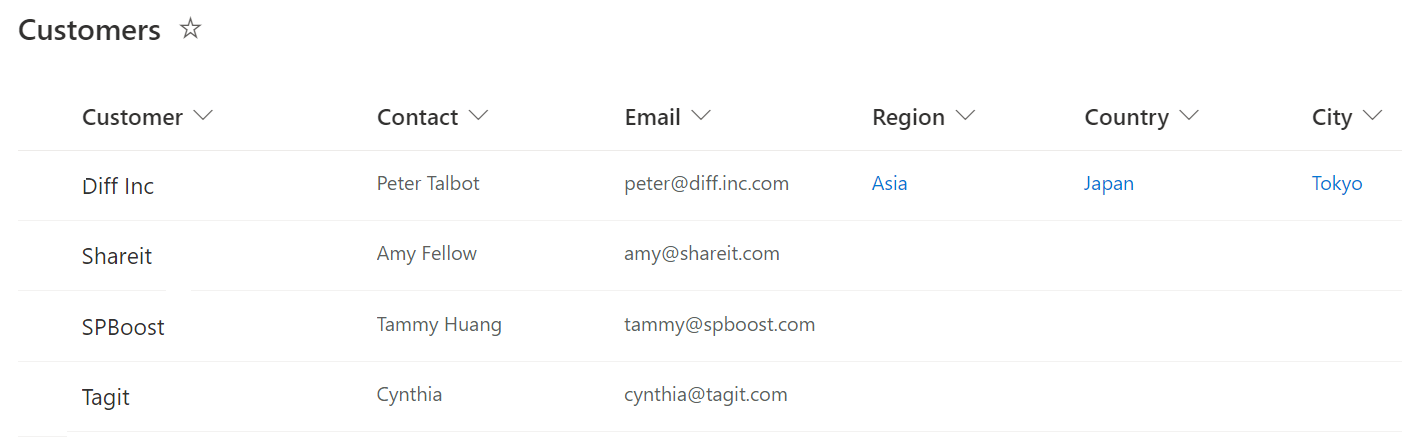Click the Customer column header label

click(x=132, y=118)
